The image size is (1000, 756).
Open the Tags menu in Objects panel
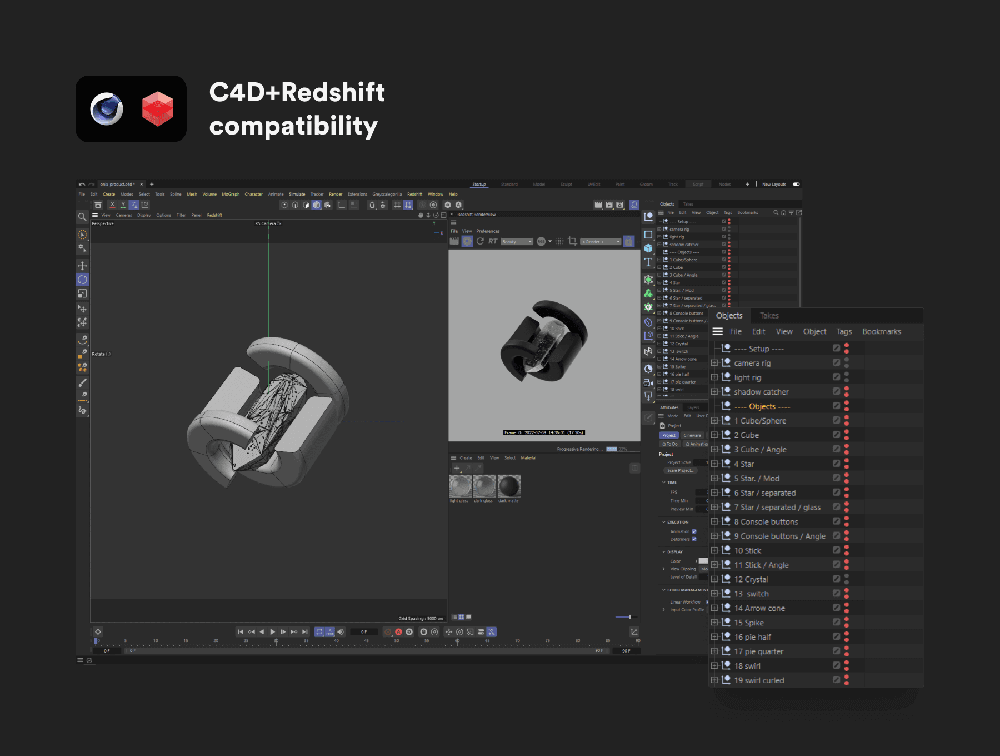(x=844, y=331)
